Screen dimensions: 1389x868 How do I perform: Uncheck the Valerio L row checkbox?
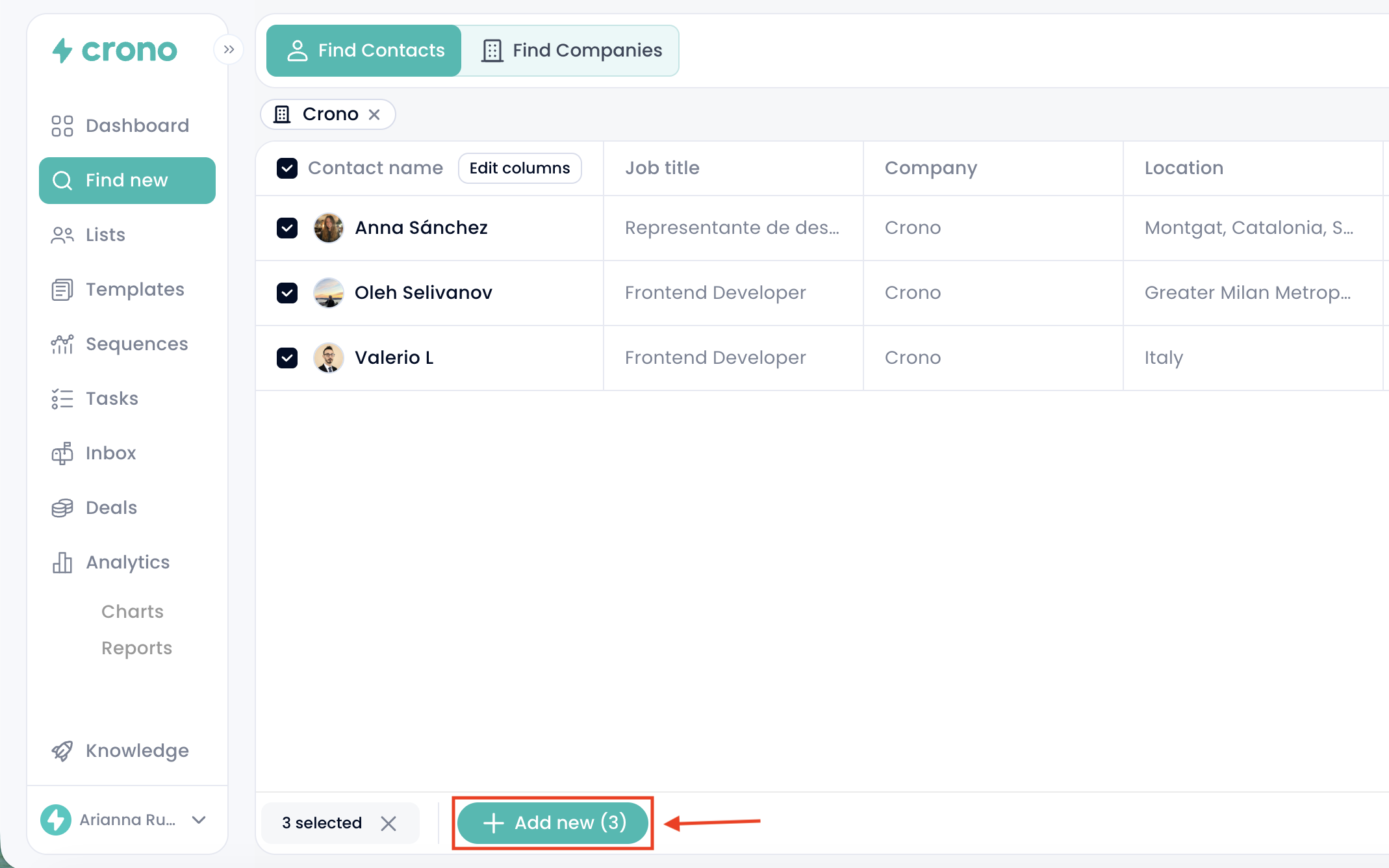287,358
